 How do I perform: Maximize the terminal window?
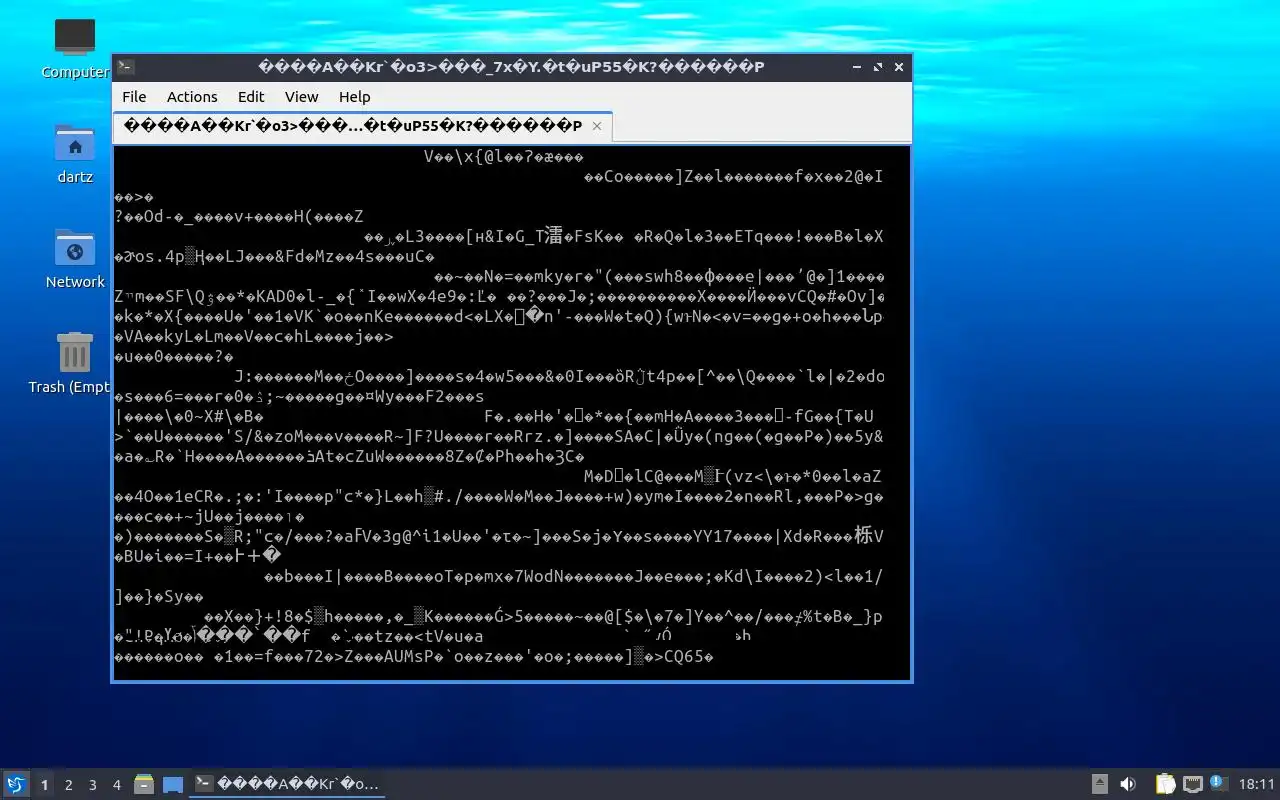[x=878, y=67]
